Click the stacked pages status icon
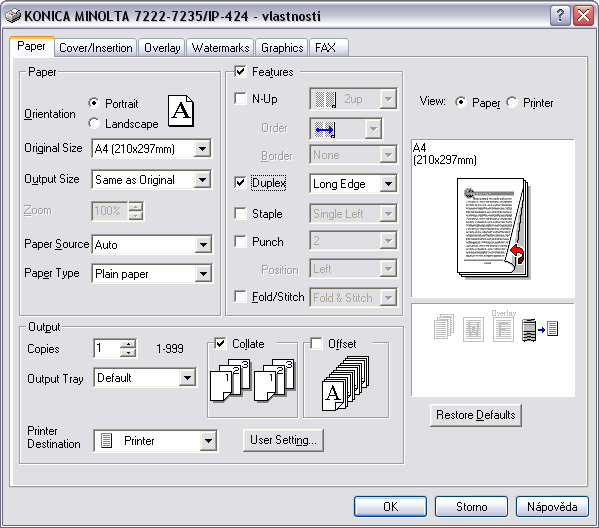The width and height of the screenshot is (599, 528). (x=444, y=327)
